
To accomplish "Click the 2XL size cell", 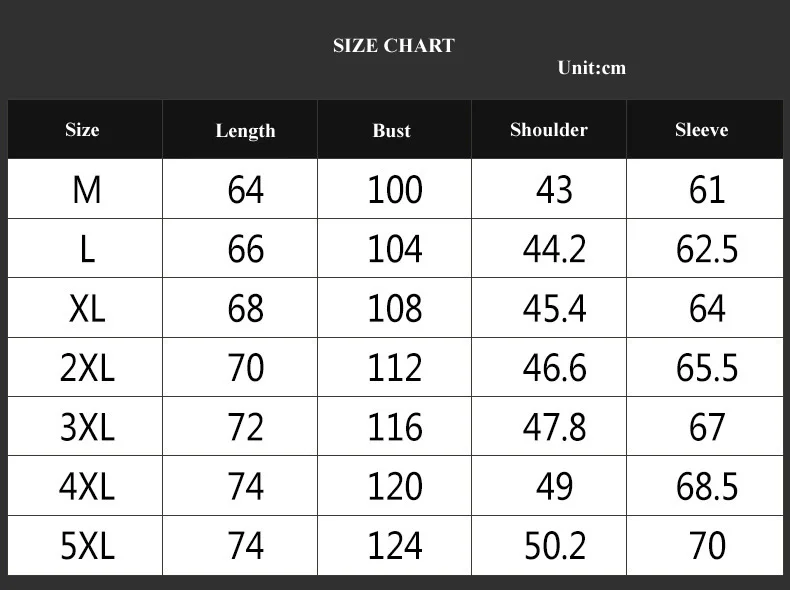I will tap(87, 368).
